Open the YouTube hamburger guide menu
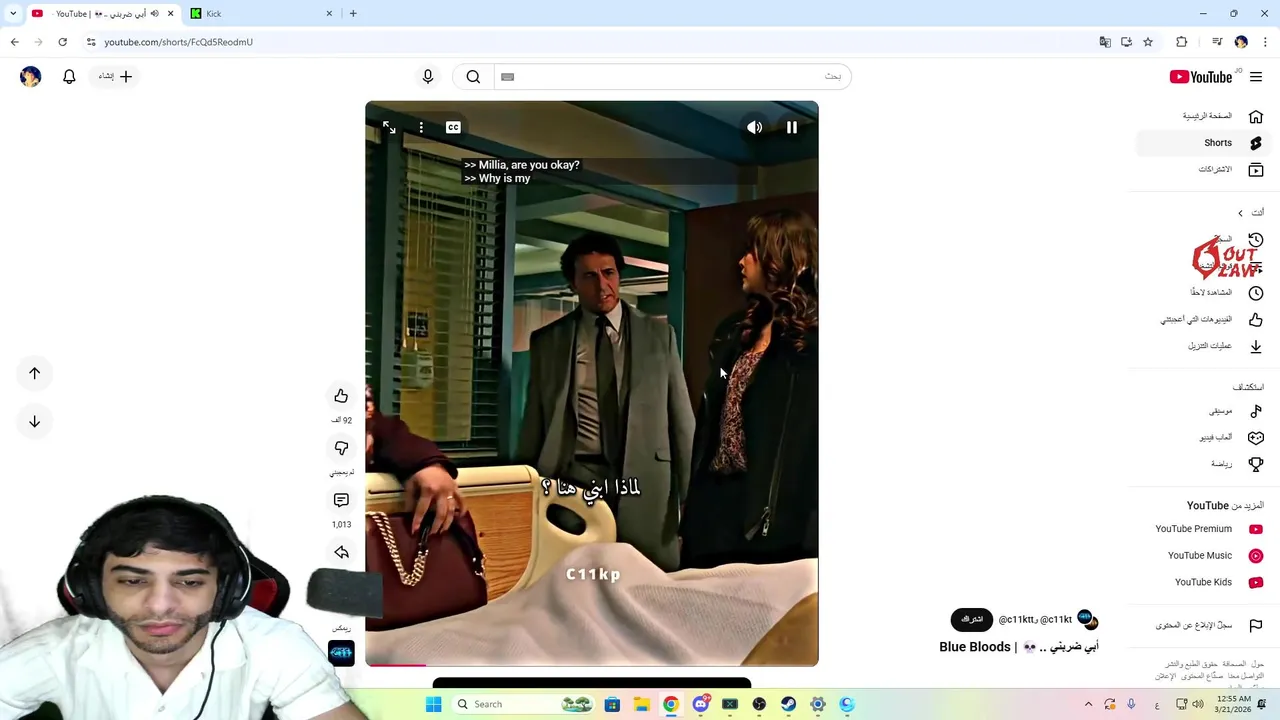Screen dimensions: 1280x720 click(x=1256, y=77)
